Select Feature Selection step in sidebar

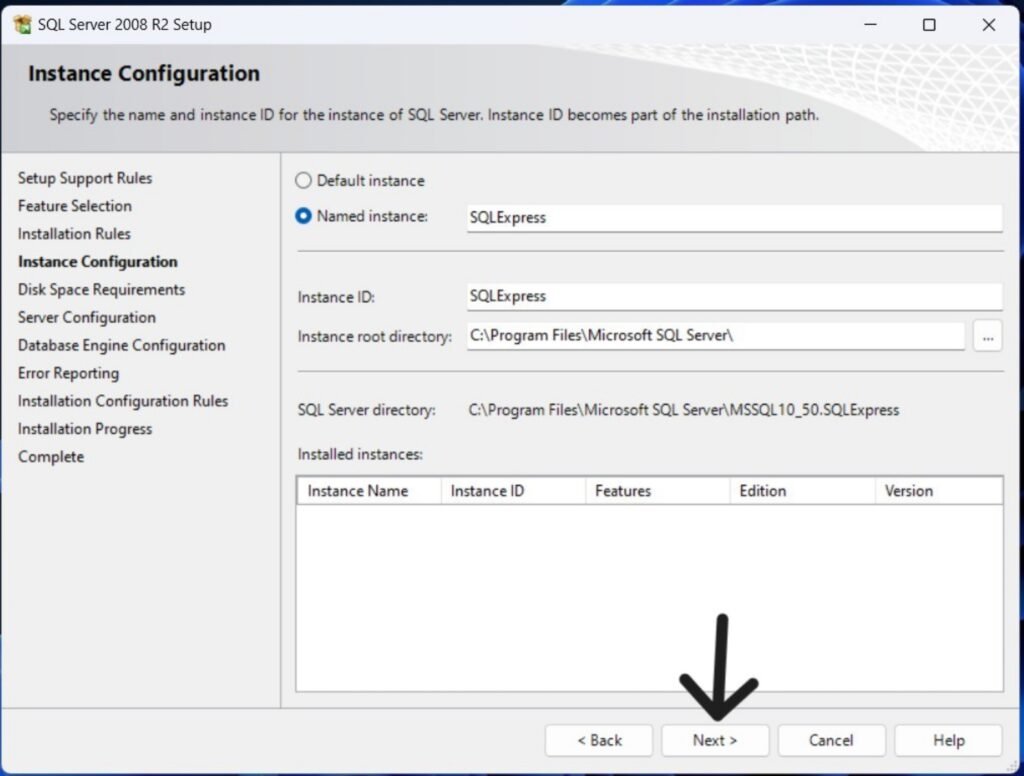75,206
